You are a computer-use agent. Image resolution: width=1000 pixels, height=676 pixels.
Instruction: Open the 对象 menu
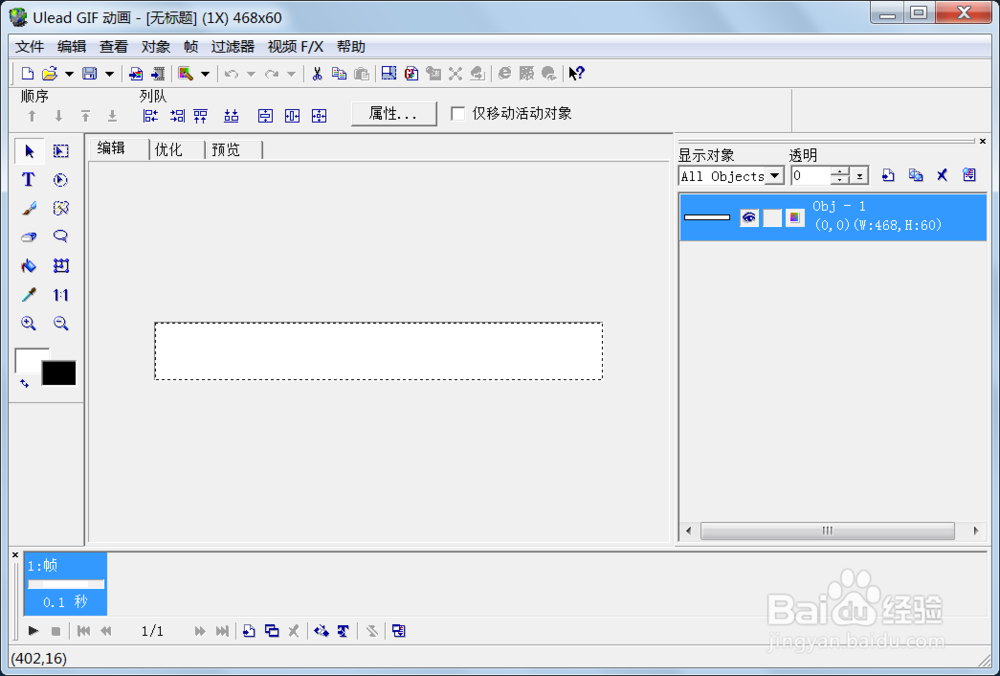tap(156, 47)
